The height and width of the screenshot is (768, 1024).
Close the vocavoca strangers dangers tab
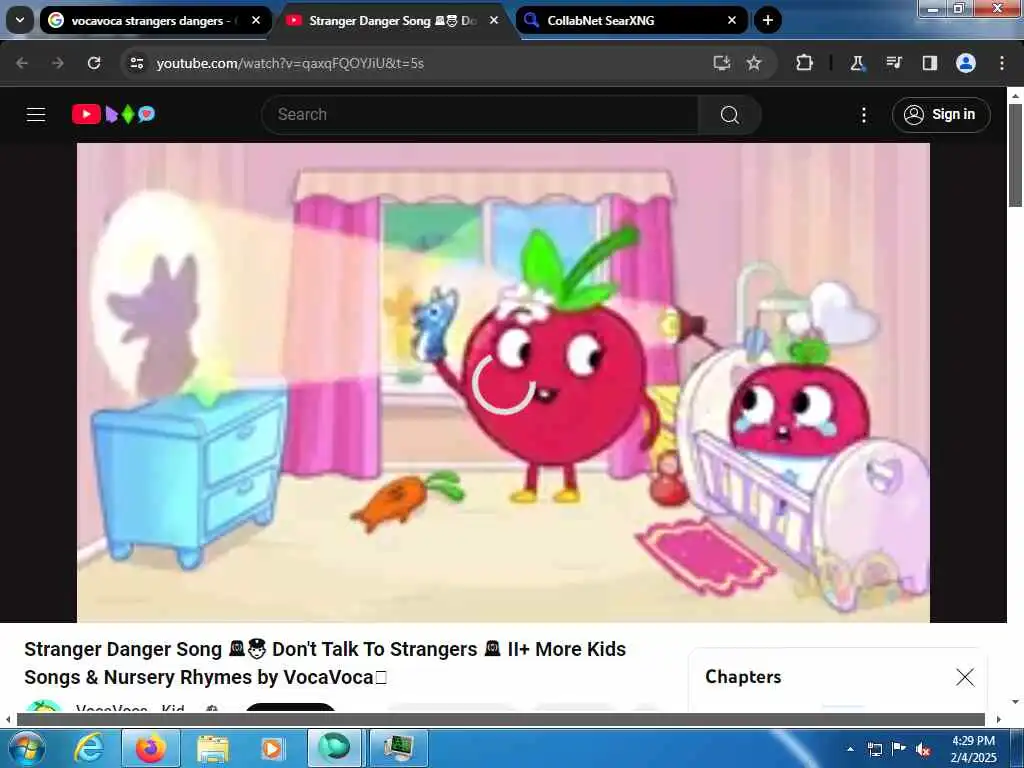pos(256,20)
